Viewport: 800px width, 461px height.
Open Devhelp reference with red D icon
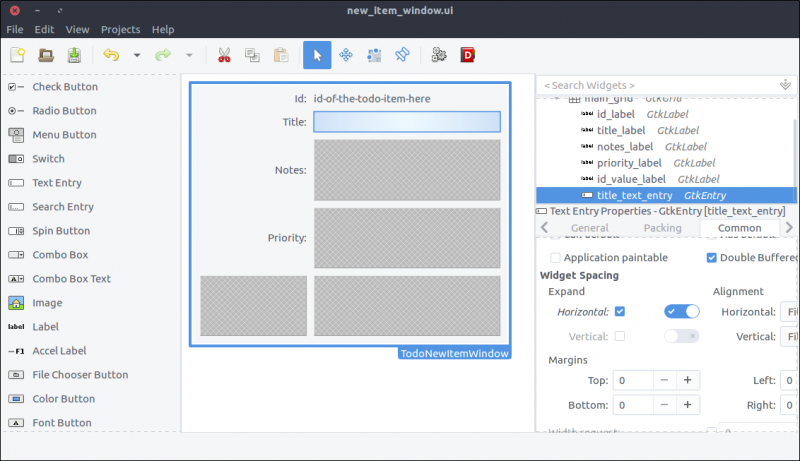(x=467, y=56)
